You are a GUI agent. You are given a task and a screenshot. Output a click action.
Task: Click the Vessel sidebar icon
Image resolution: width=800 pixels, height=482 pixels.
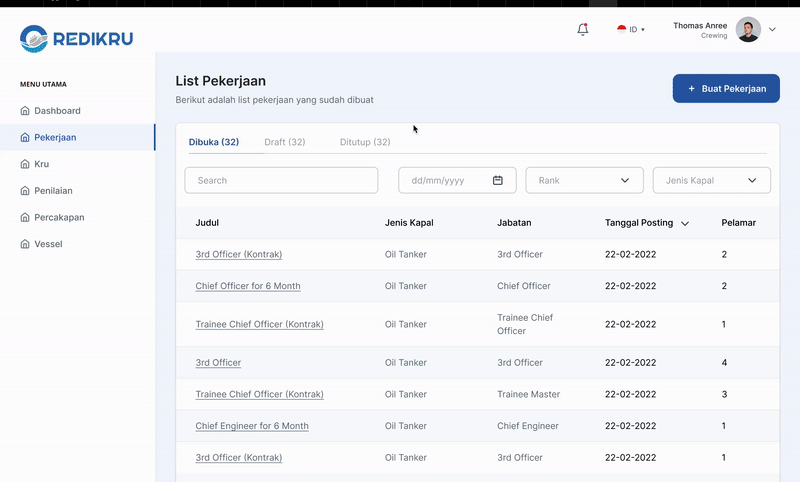(25, 244)
